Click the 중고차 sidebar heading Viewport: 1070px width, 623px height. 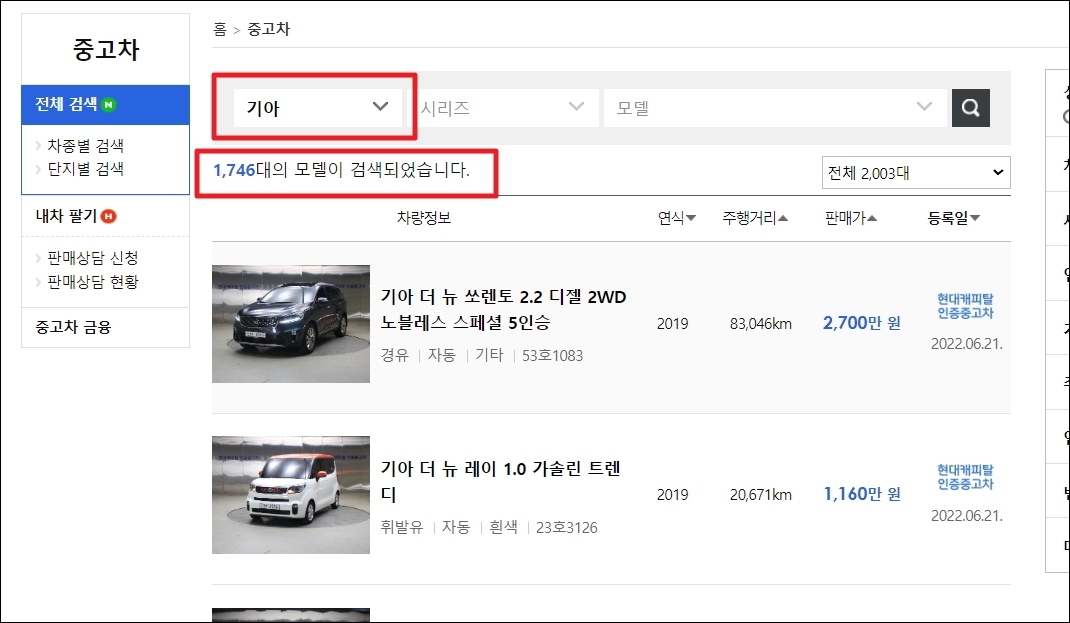point(106,49)
